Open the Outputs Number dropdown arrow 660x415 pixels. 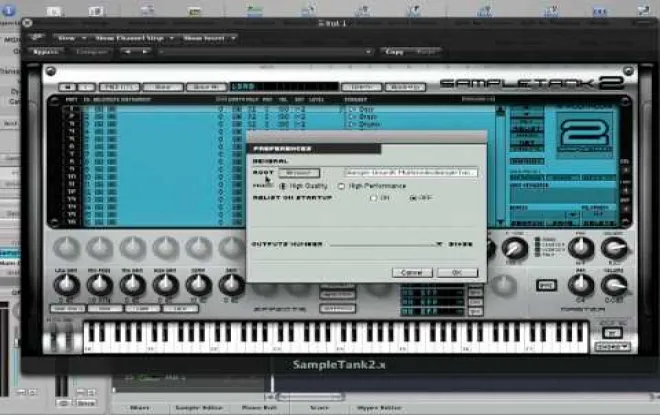click(x=439, y=244)
